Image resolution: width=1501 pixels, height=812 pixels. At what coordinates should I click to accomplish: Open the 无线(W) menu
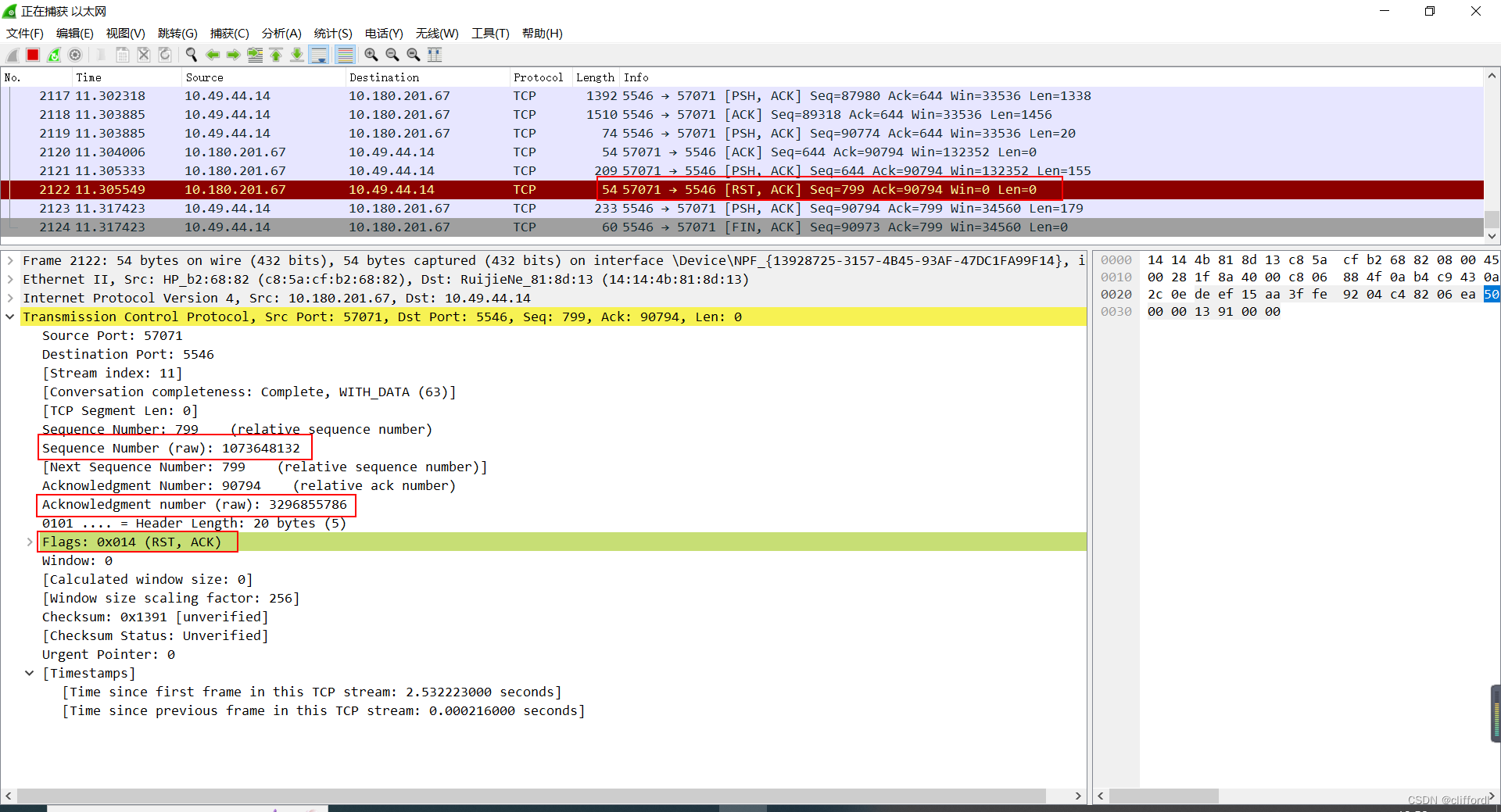(437, 33)
